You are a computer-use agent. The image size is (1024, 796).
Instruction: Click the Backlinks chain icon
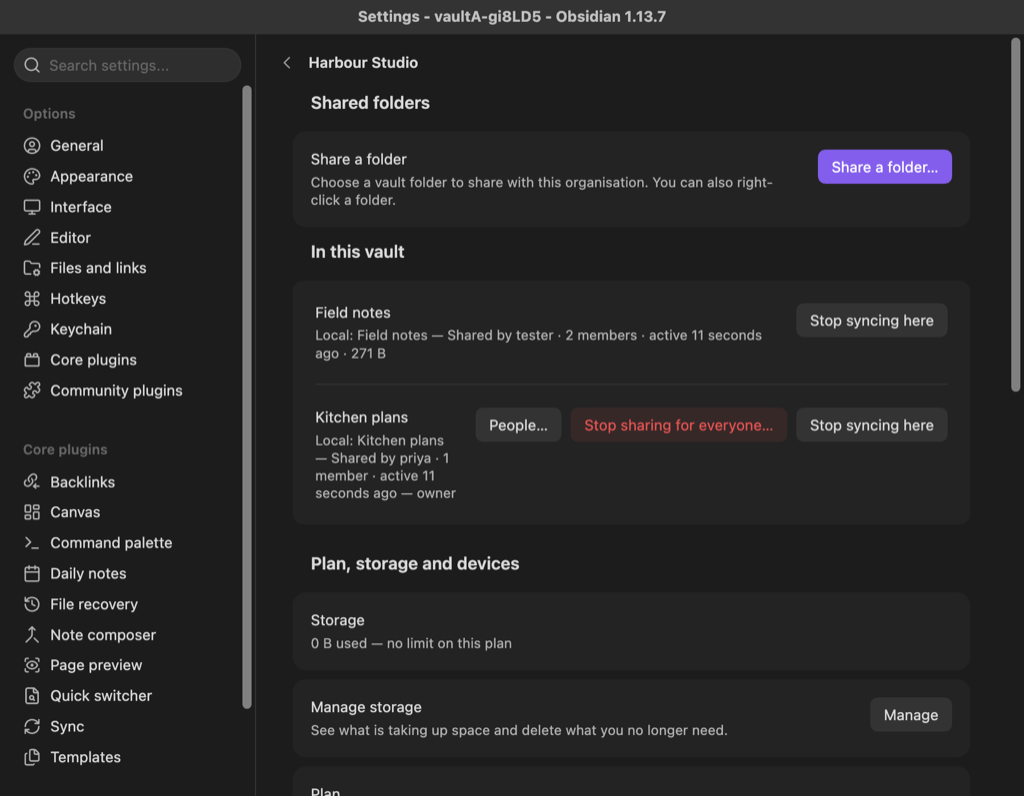[x=32, y=482]
